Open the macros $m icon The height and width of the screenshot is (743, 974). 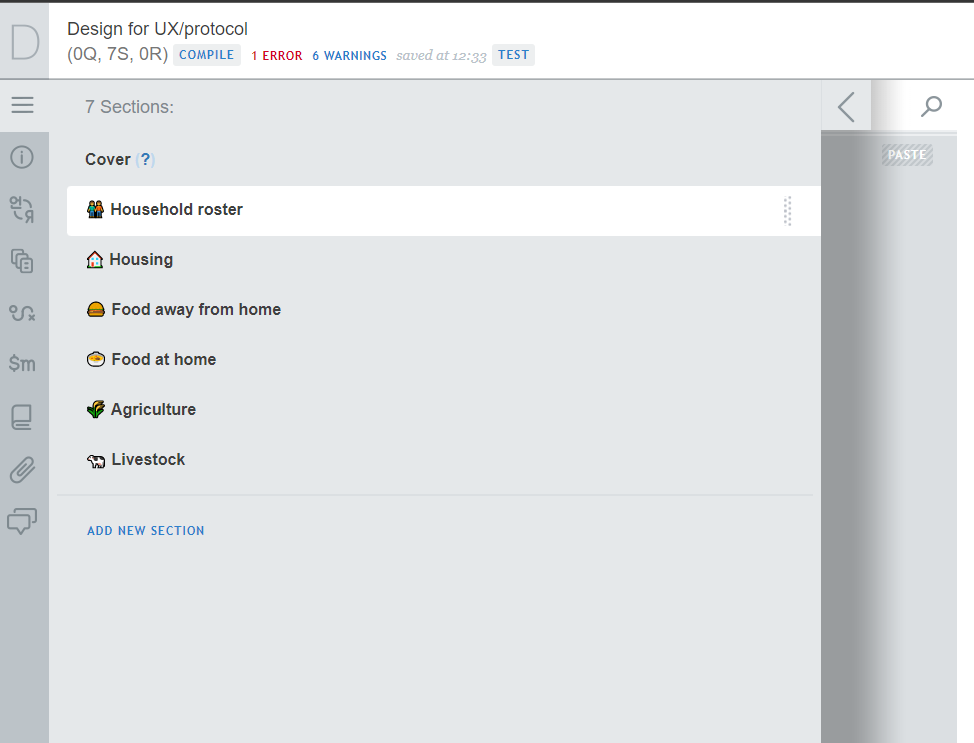click(22, 364)
